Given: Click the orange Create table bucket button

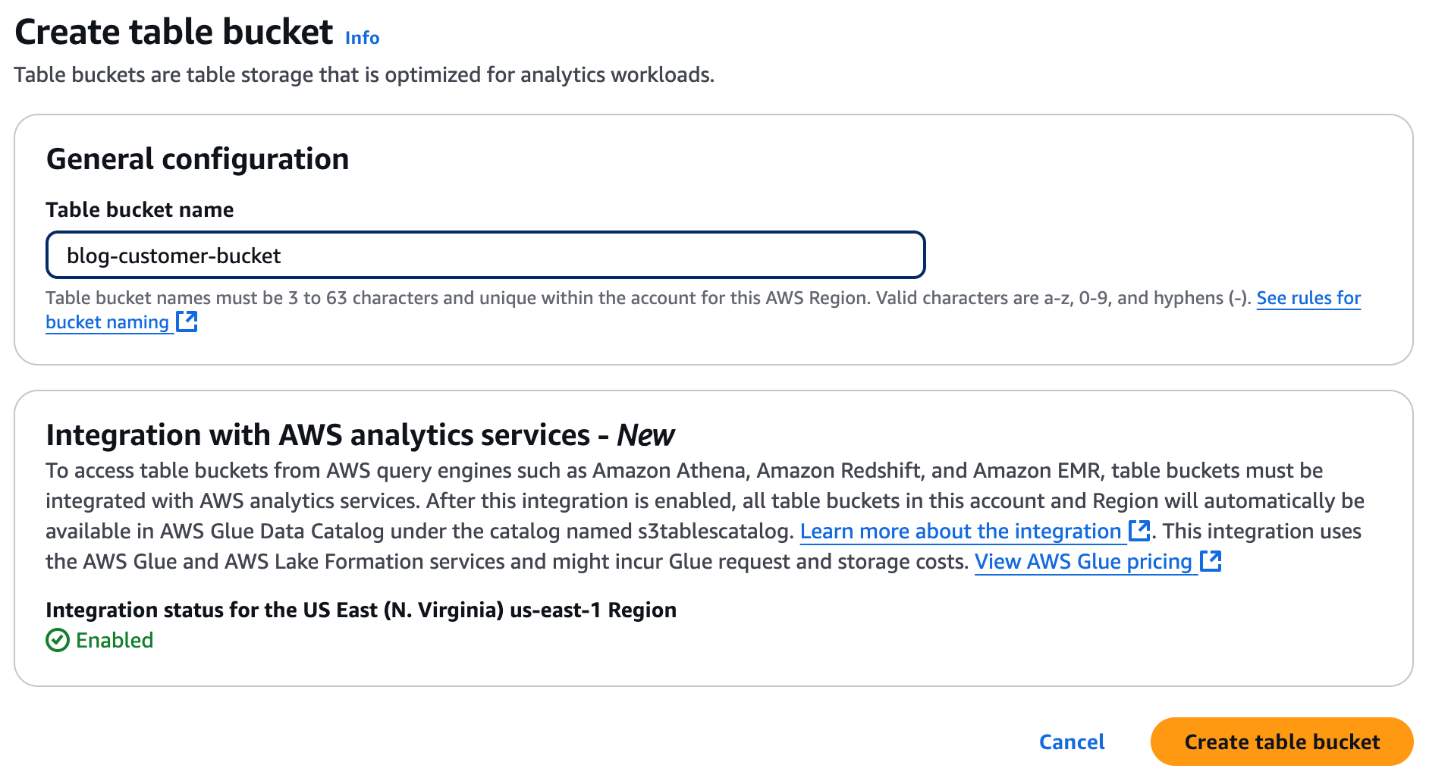Looking at the screenshot, I should (1281, 742).
